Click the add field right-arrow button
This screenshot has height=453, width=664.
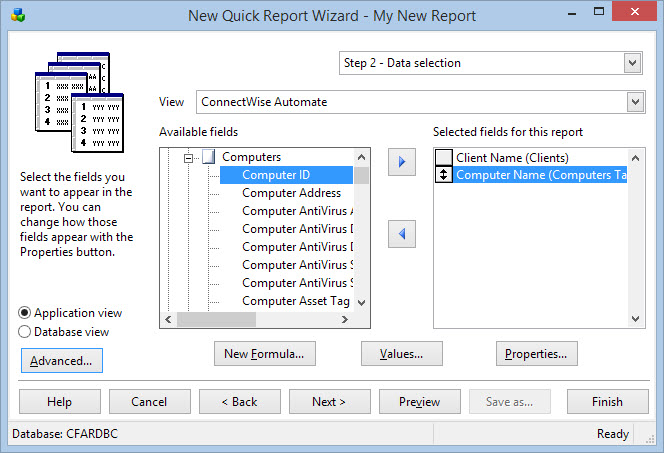coord(401,162)
